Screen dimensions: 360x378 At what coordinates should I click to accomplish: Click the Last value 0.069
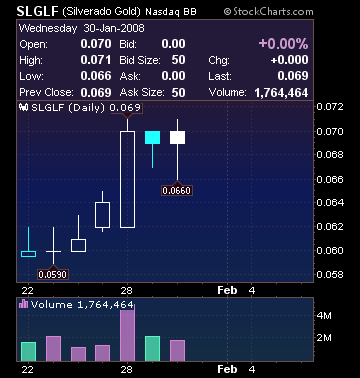[293, 76]
